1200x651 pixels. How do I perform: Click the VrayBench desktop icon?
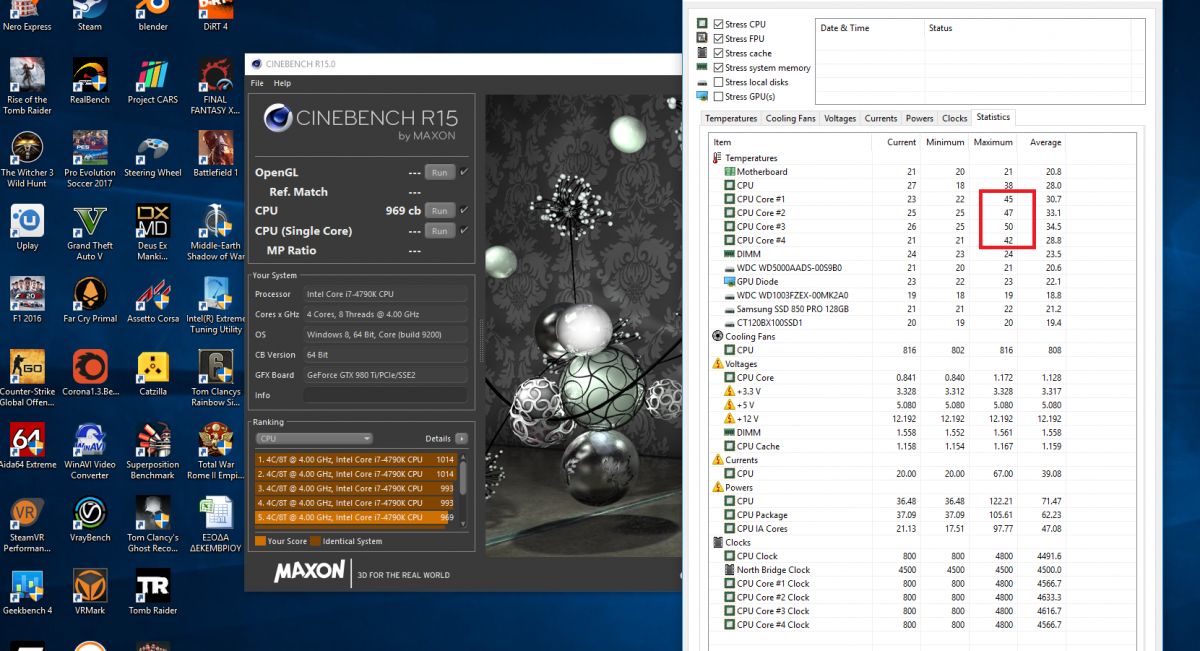(x=90, y=519)
